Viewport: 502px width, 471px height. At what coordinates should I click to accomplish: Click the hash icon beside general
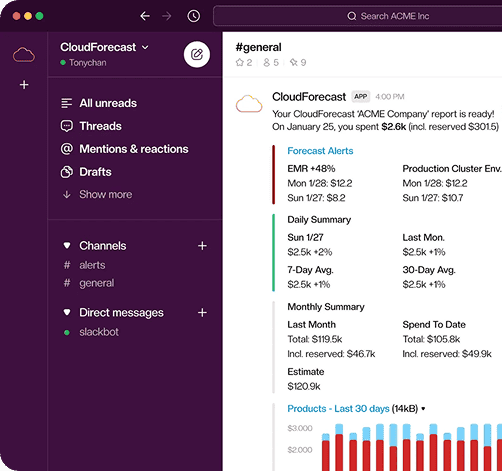67,283
